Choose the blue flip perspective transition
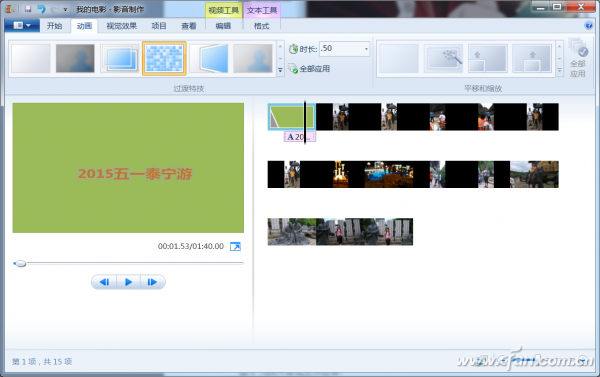This screenshot has height=377, width=600. (x=209, y=59)
